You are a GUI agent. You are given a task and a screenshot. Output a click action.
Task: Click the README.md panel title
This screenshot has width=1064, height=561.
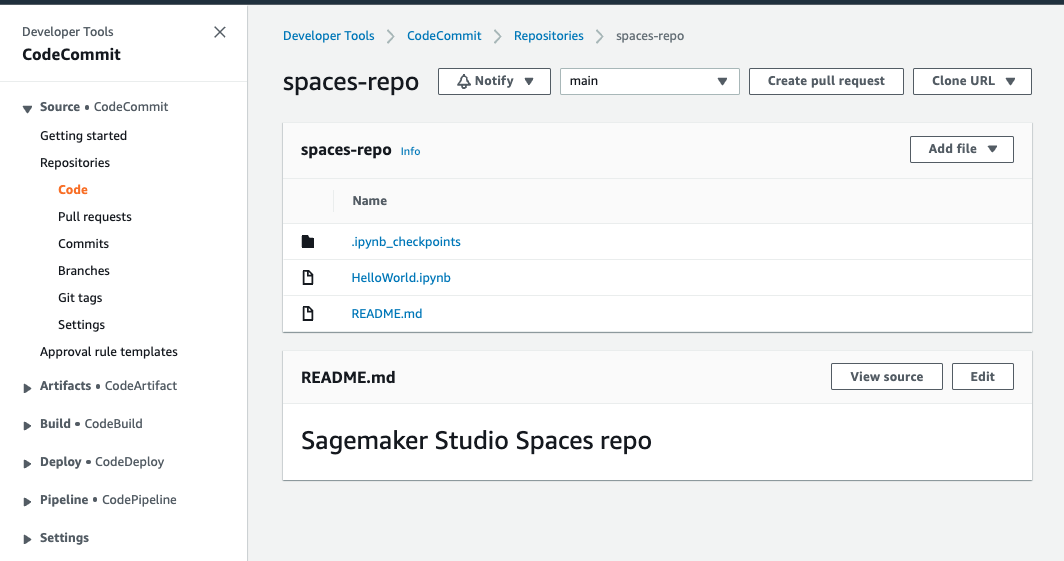click(x=348, y=377)
